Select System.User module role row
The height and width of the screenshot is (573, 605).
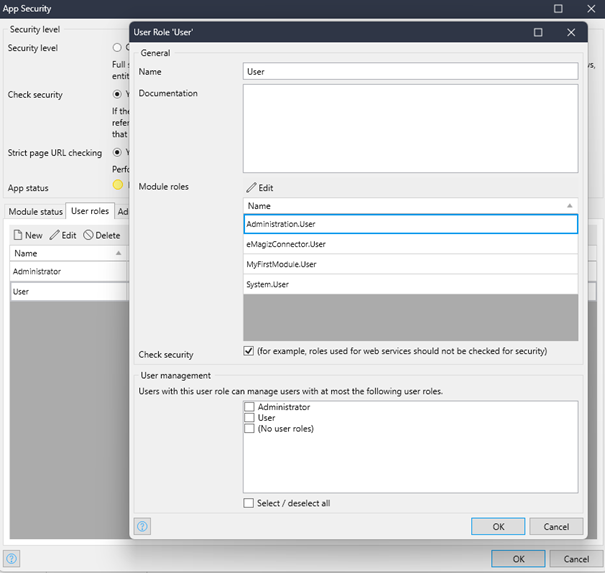(x=411, y=284)
